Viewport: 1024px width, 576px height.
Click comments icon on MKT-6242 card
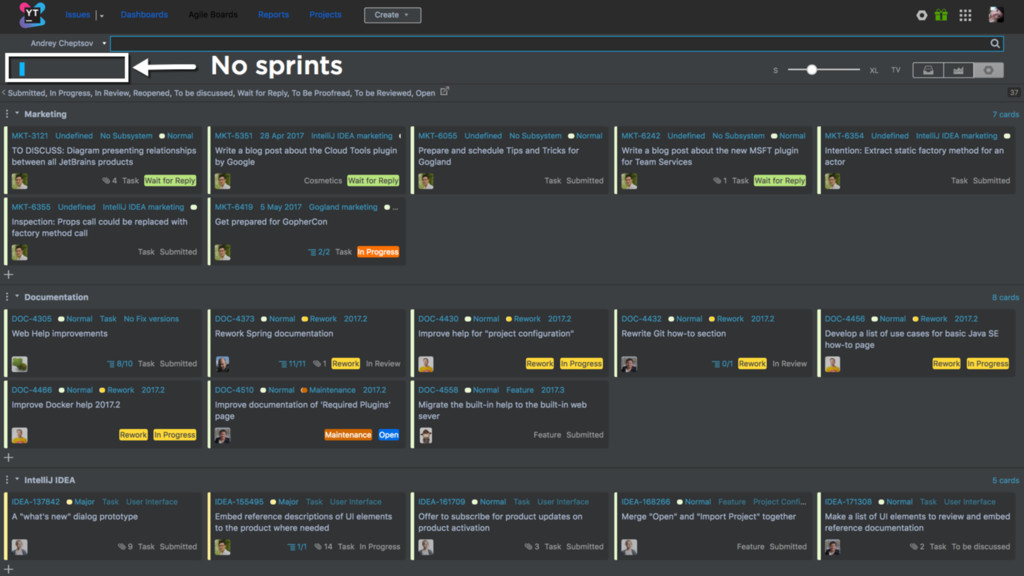(717, 181)
